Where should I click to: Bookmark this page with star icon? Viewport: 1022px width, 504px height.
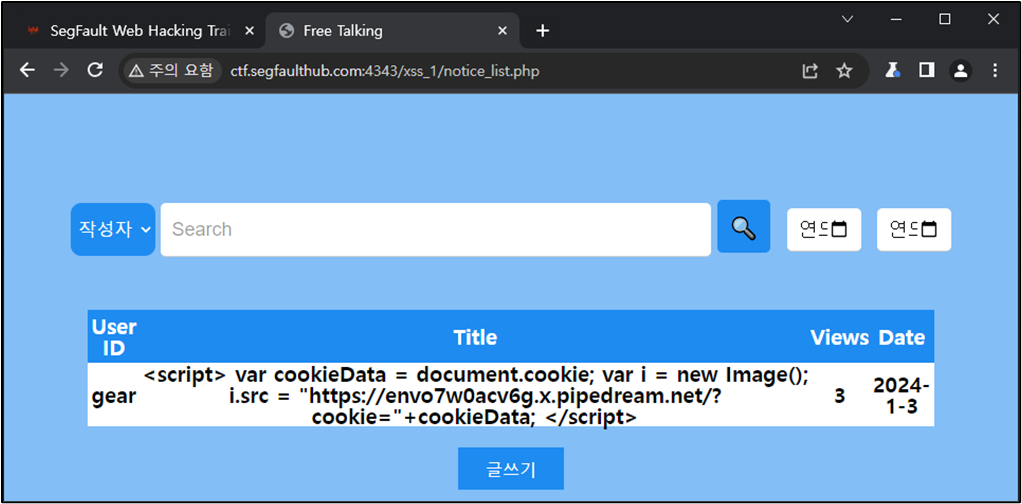(844, 70)
